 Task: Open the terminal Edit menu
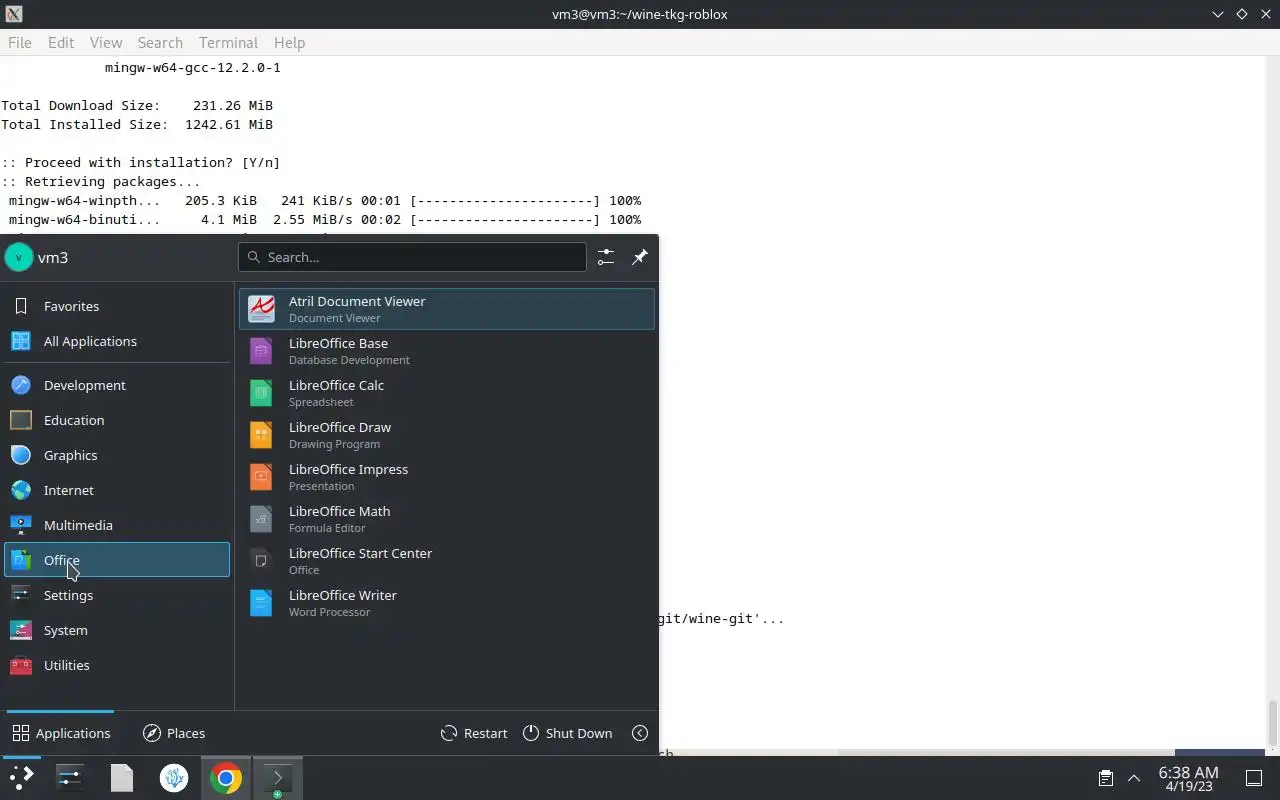(61, 42)
